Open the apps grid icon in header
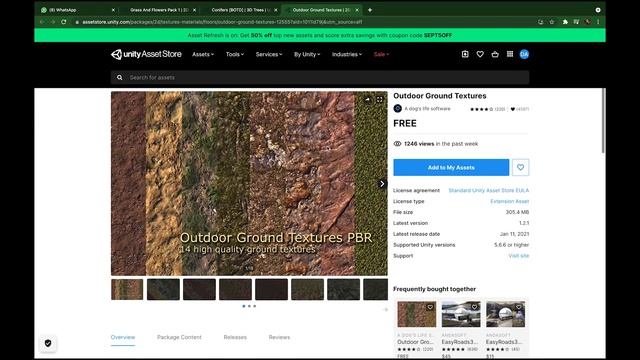Screen dimensions: 640x360 coord(510,54)
